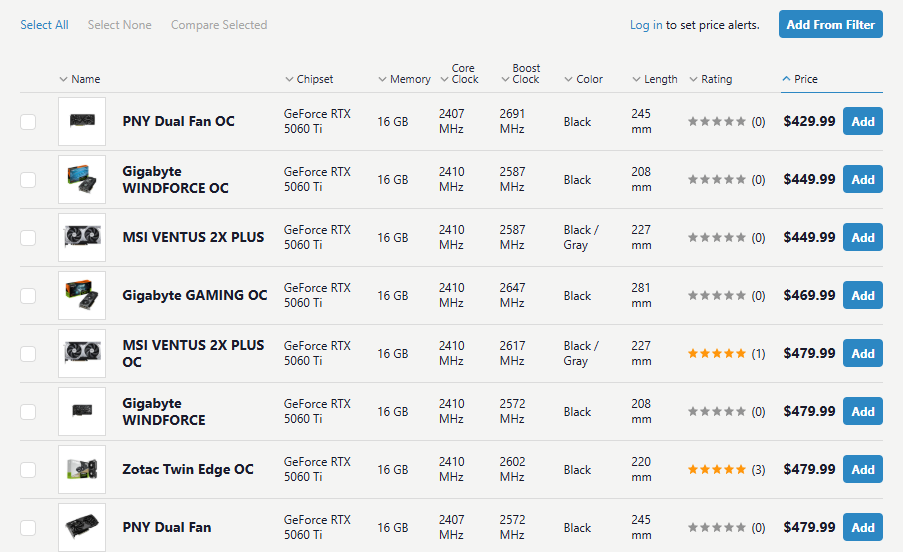
Task: Sort by the Core Clock column
Action: [460, 74]
